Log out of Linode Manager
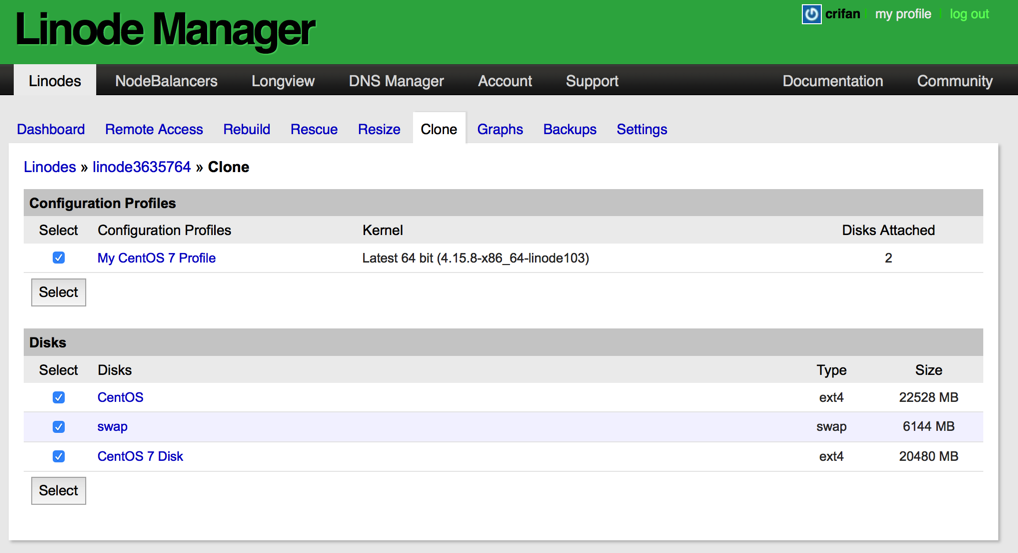Image resolution: width=1018 pixels, height=553 pixels. point(969,14)
